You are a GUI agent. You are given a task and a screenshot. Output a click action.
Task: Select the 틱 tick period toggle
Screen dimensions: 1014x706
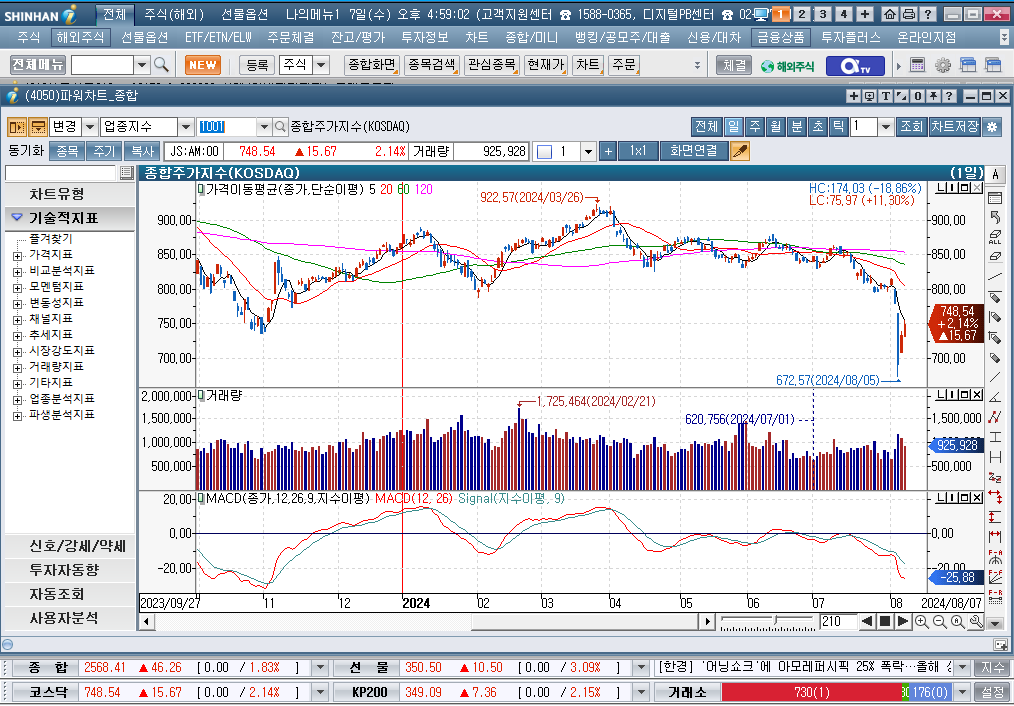839,127
